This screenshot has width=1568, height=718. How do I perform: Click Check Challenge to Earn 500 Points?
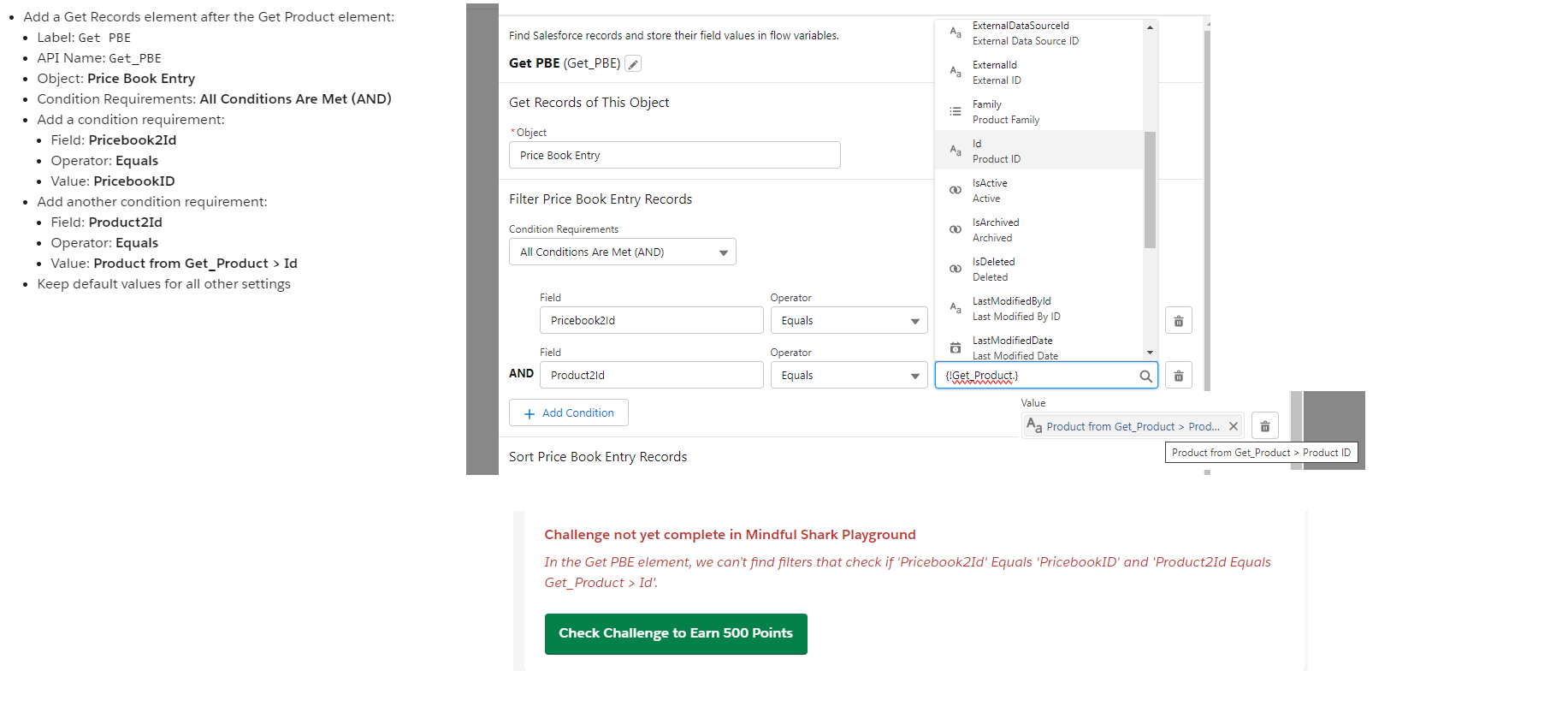click(x=676, y=634)
